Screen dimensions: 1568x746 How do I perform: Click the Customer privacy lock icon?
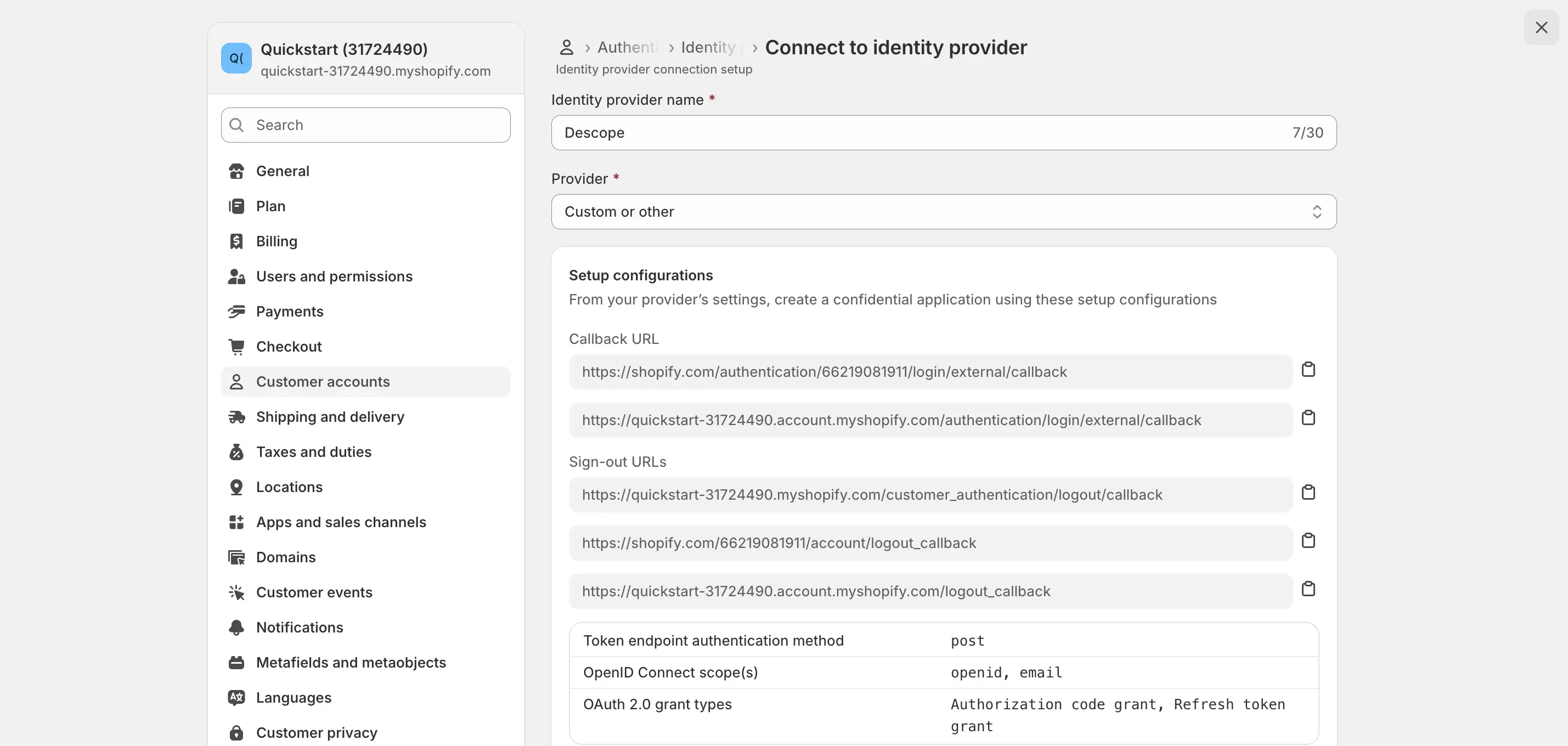(236, 733)
